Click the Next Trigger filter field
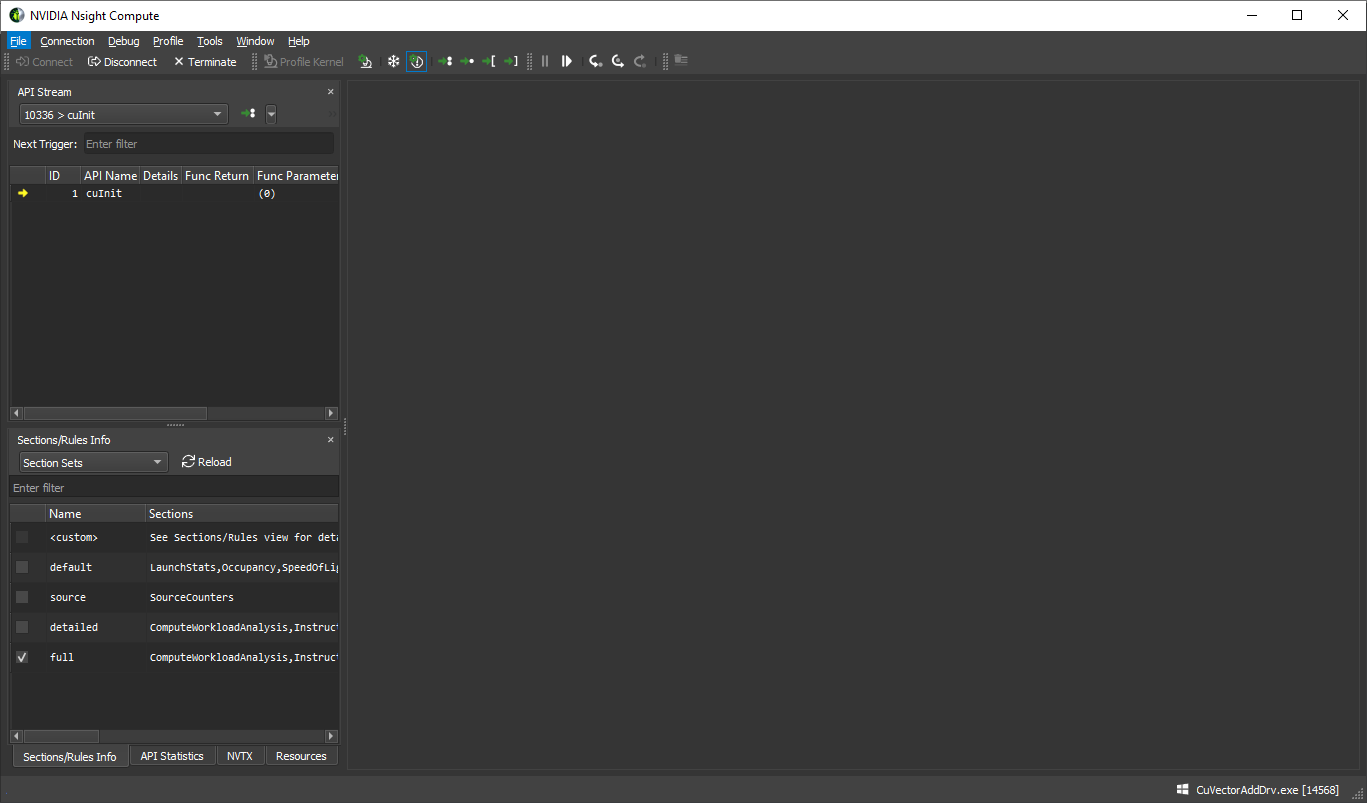The height and width of the screenshot is (803, 1367). click(208, 144)
